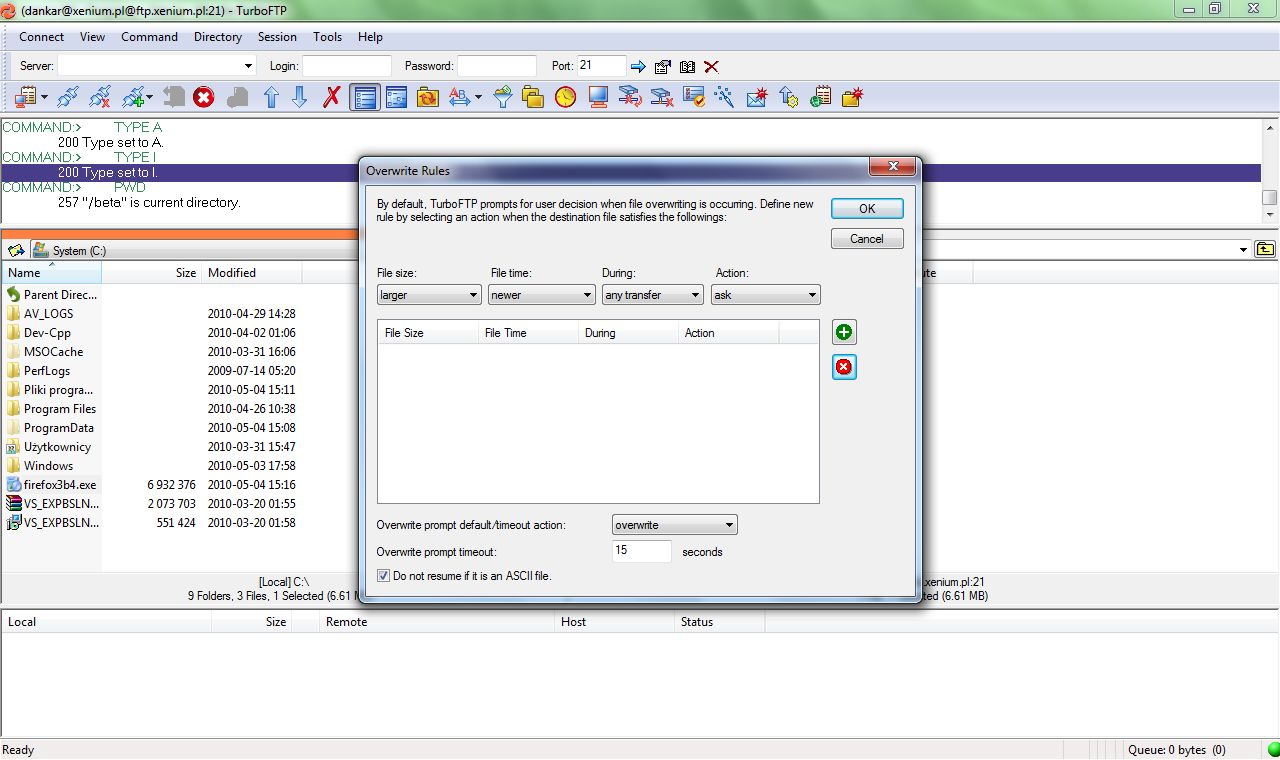Click the log pane vertical scrollbar

1270,170
